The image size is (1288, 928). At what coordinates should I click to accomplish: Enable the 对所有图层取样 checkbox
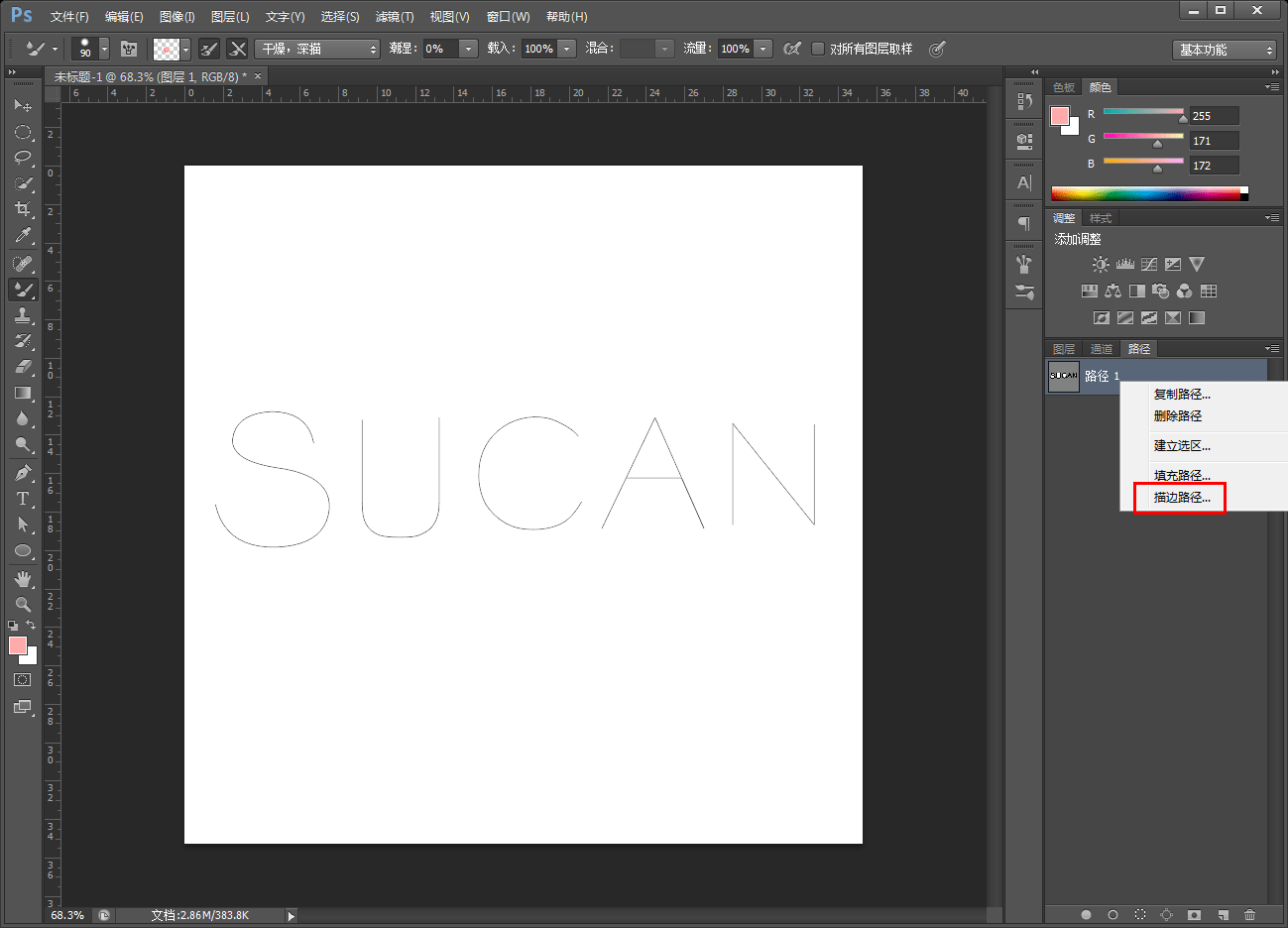[818, 49]
